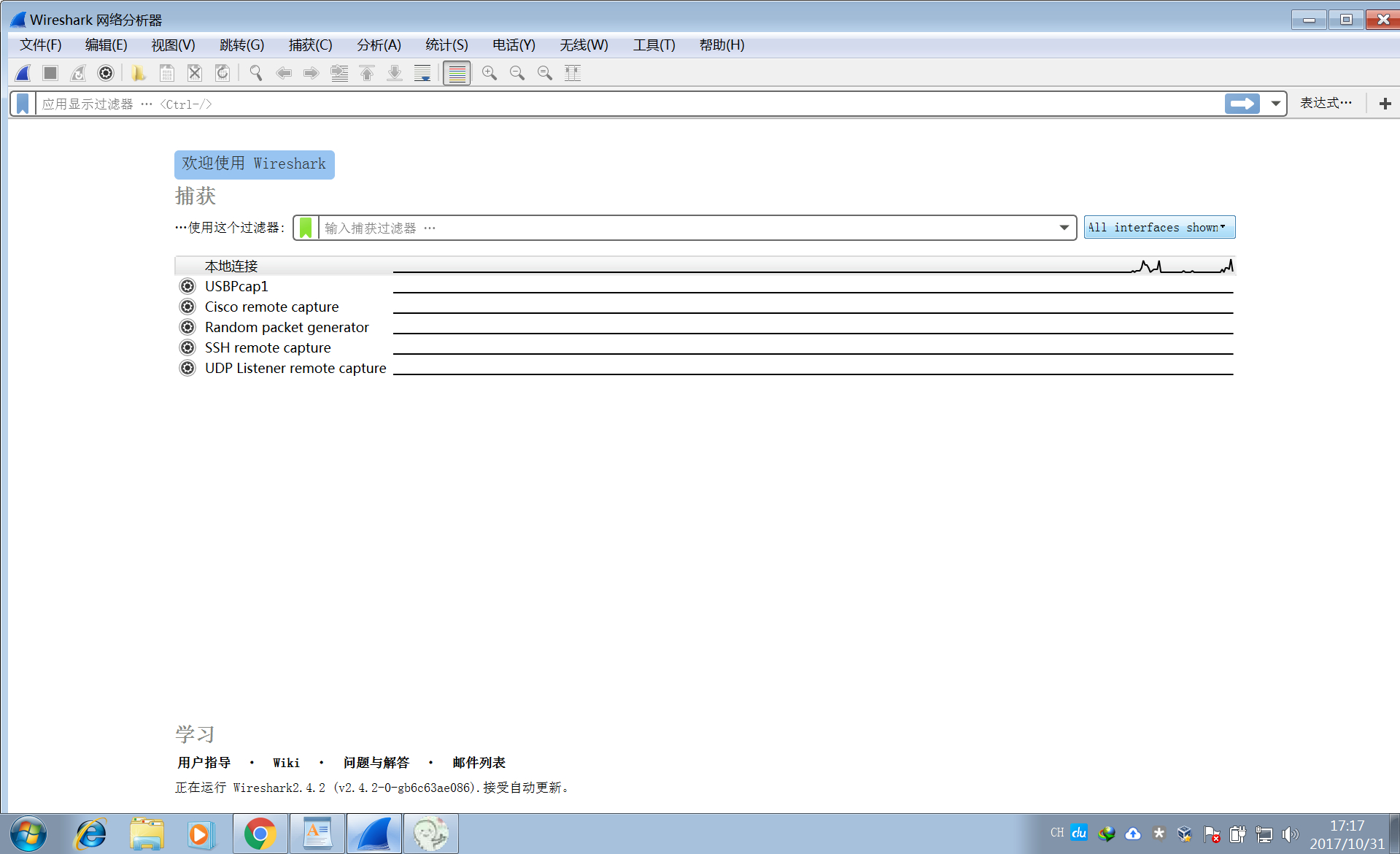Click the Windows Start button
The image size is (1400, 854).
(x=28, y=834)
